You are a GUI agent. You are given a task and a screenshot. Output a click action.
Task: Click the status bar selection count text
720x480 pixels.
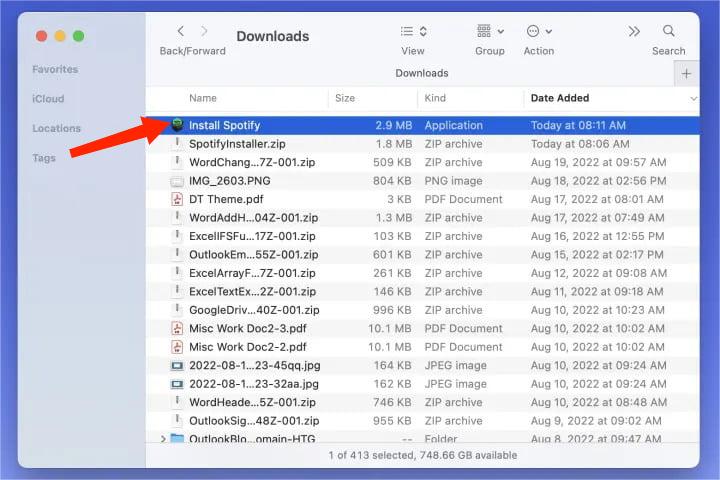click(422, 455)
